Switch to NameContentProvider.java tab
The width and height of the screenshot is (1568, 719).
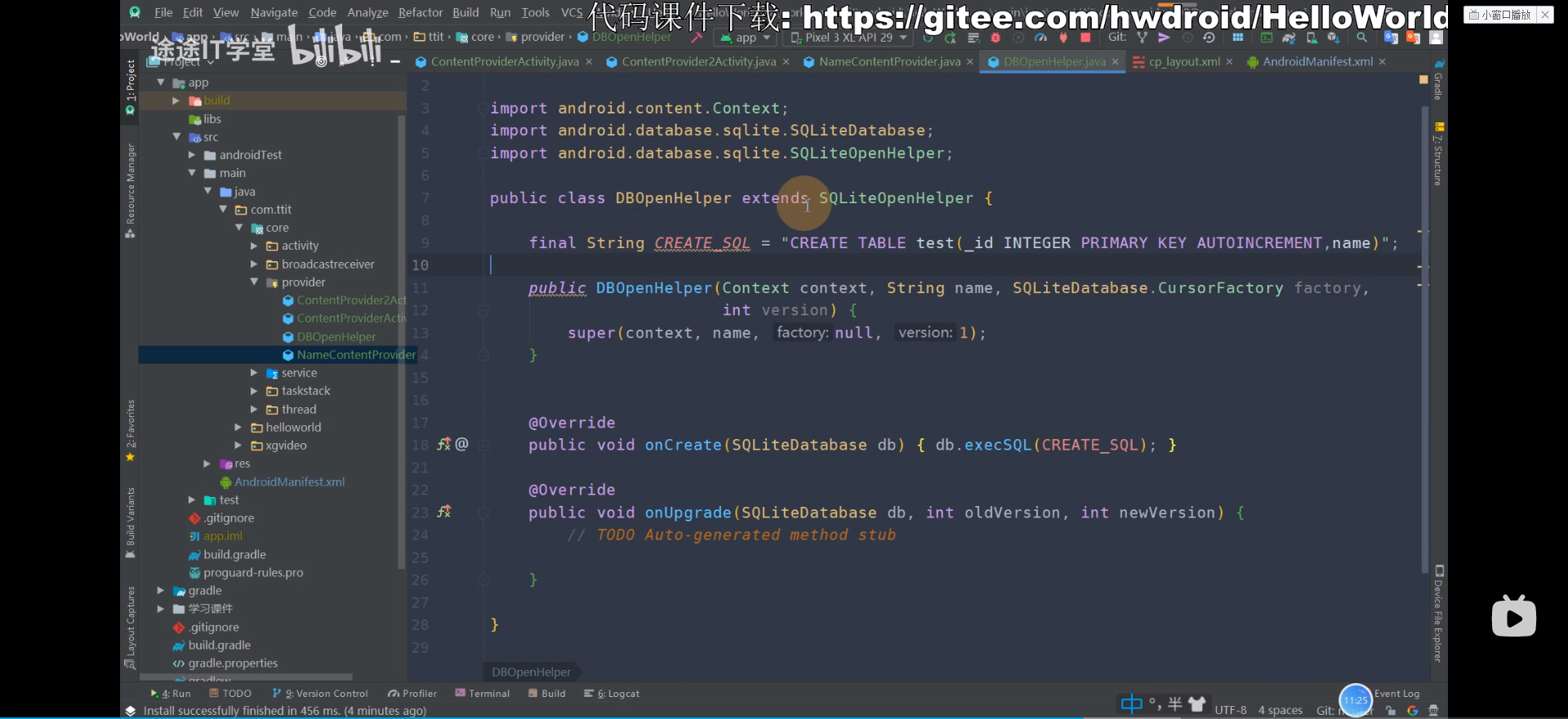point(889,61)
